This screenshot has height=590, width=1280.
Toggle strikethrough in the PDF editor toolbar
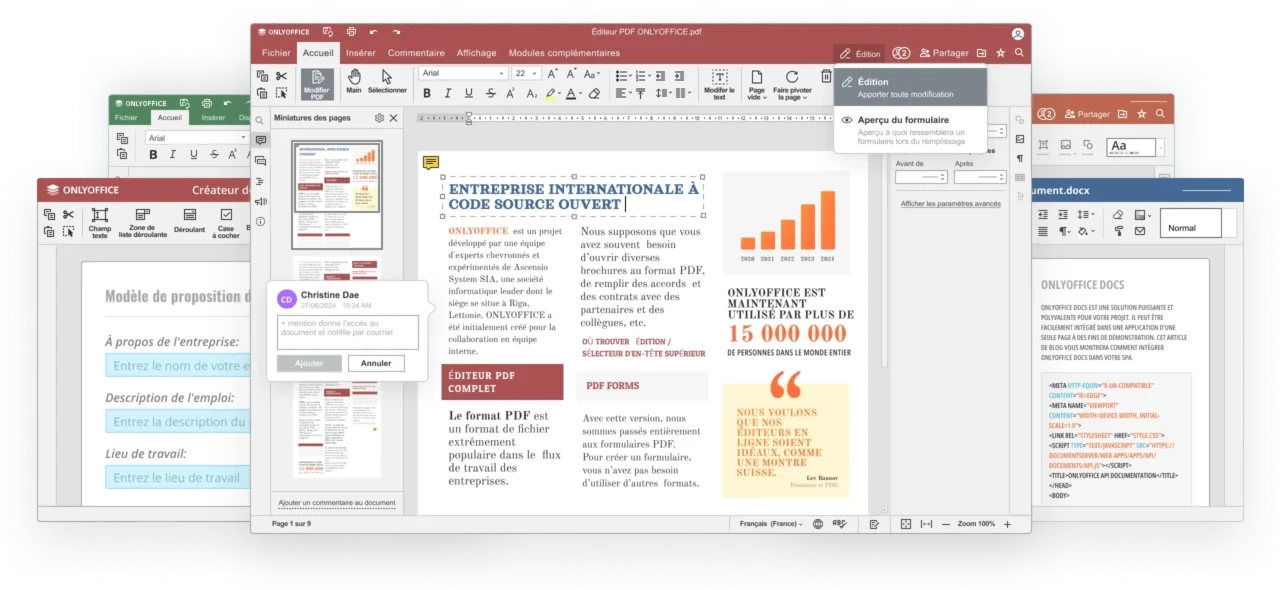[490, 94]
